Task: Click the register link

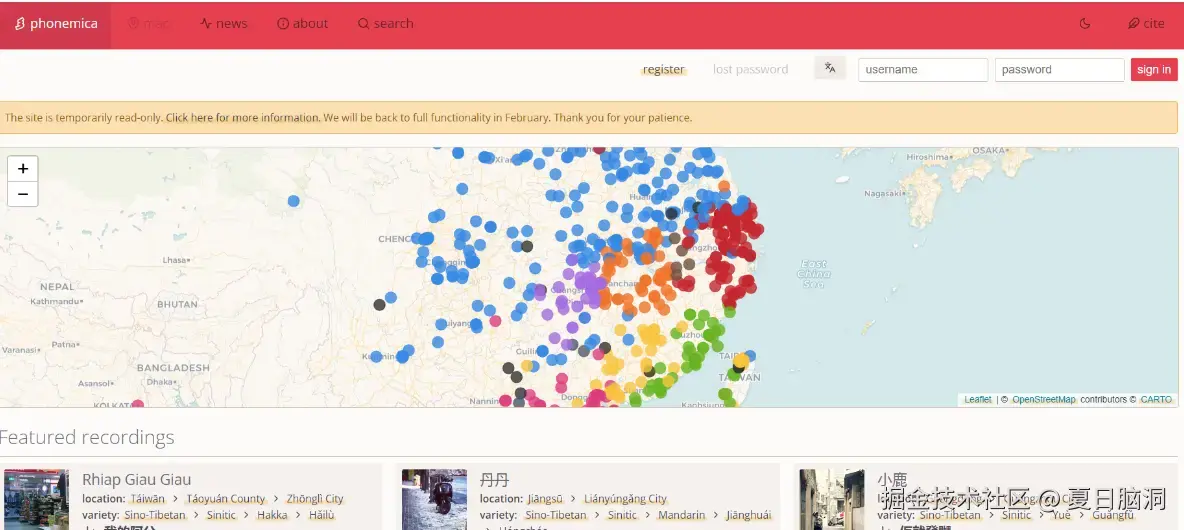Action: (x=664, y=69)
